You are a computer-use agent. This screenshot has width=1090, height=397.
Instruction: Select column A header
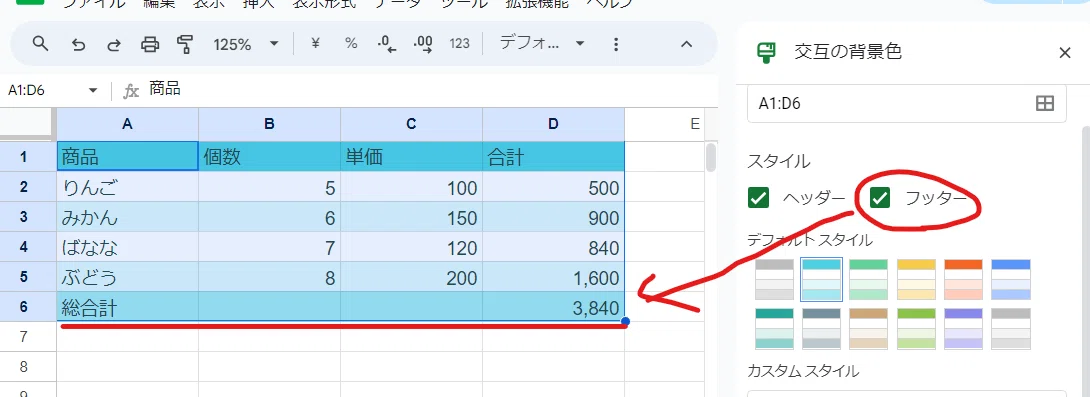pos(127,124)
